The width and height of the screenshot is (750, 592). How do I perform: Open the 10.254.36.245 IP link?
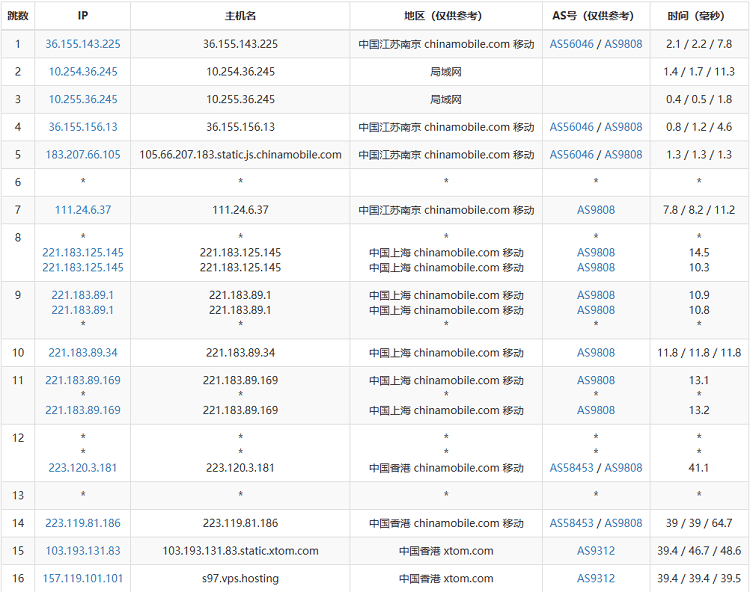[x=83, y=72]
